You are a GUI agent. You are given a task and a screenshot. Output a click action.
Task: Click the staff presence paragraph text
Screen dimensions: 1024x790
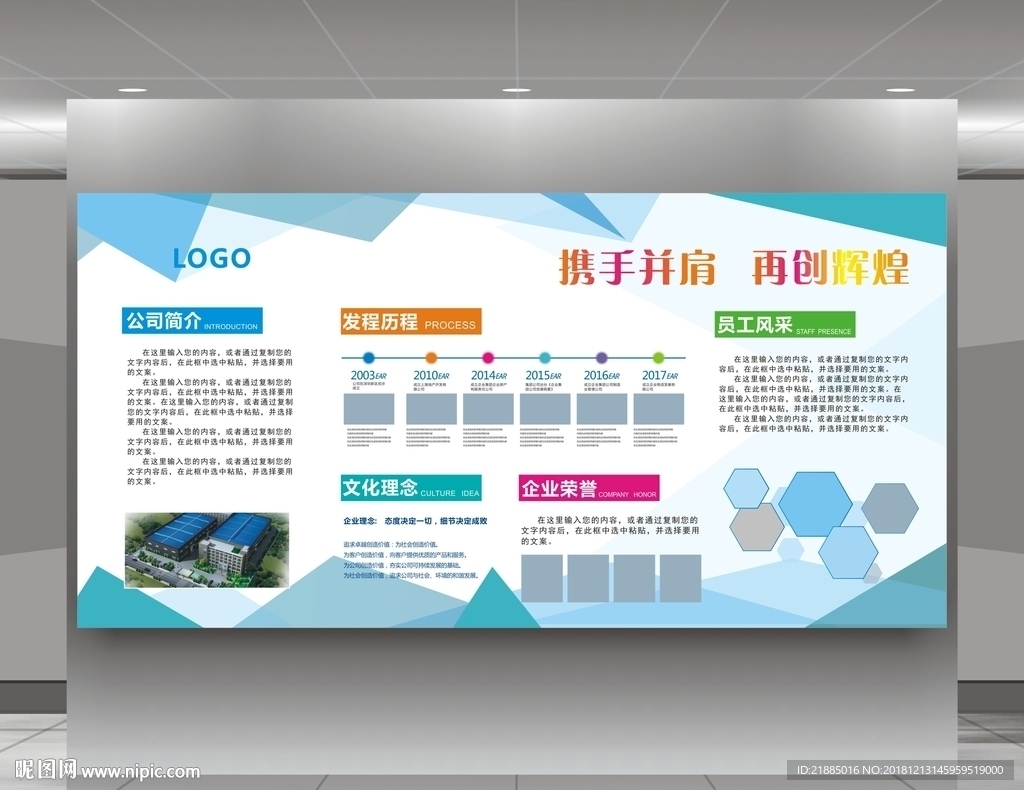pos(813,394)
